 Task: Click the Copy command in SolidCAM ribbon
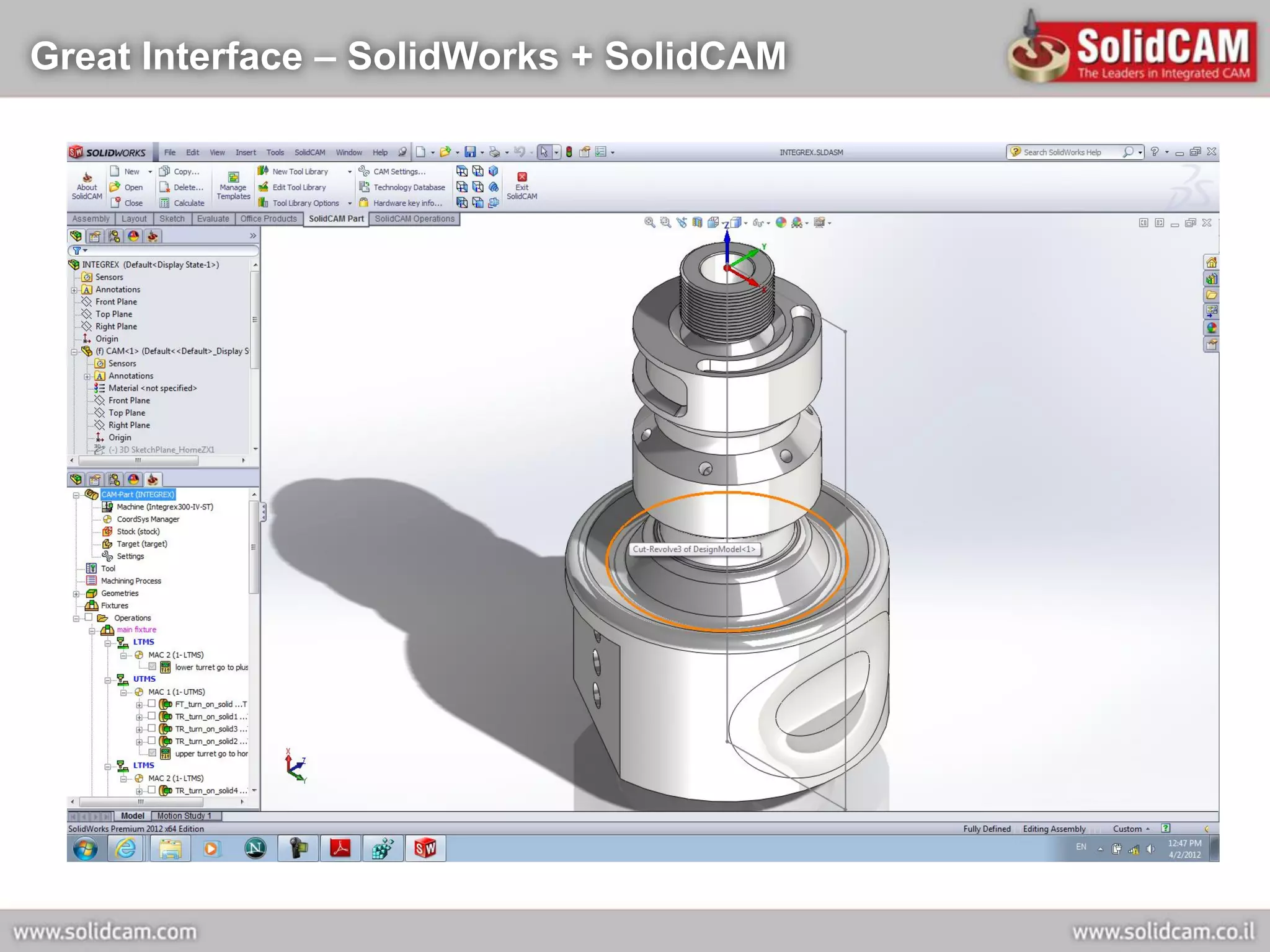tap(179, 171)
